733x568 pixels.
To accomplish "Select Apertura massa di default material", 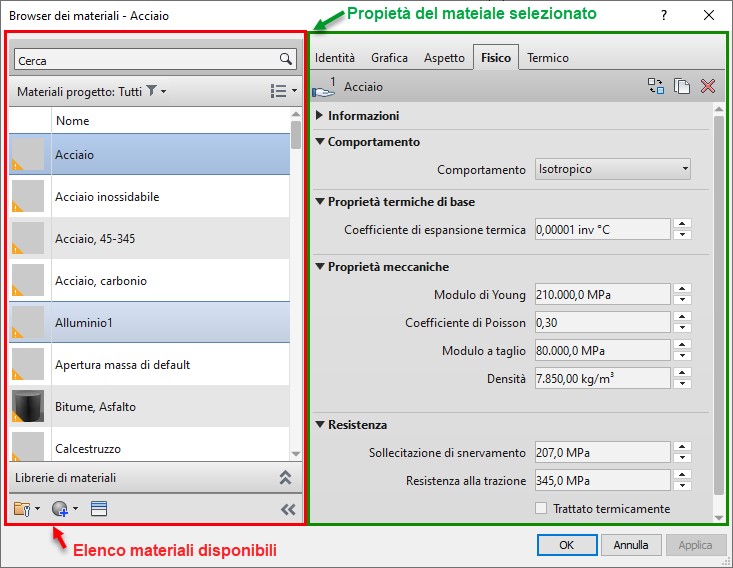I will click(149, 364).
